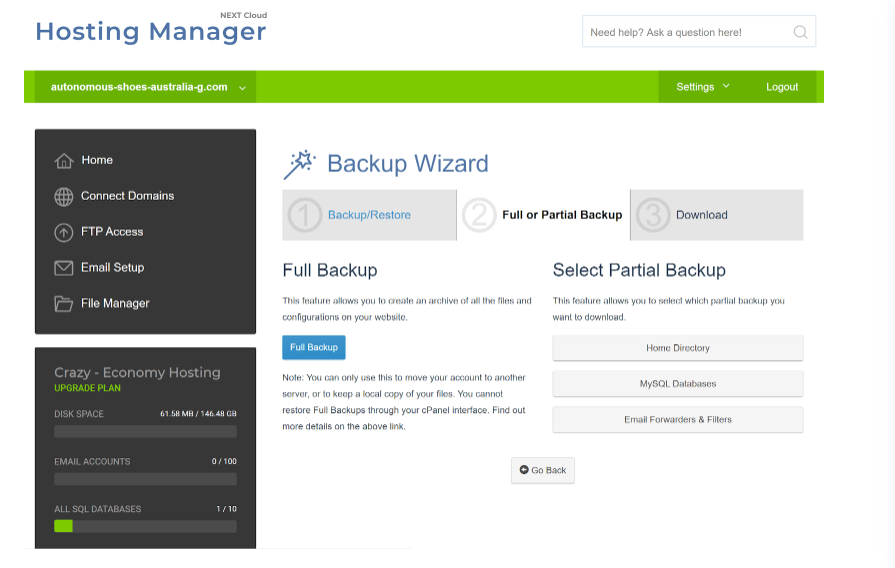Start a Full Backup
The height and width of the screenshot is (568, 895).
click(x=314, y=347)
